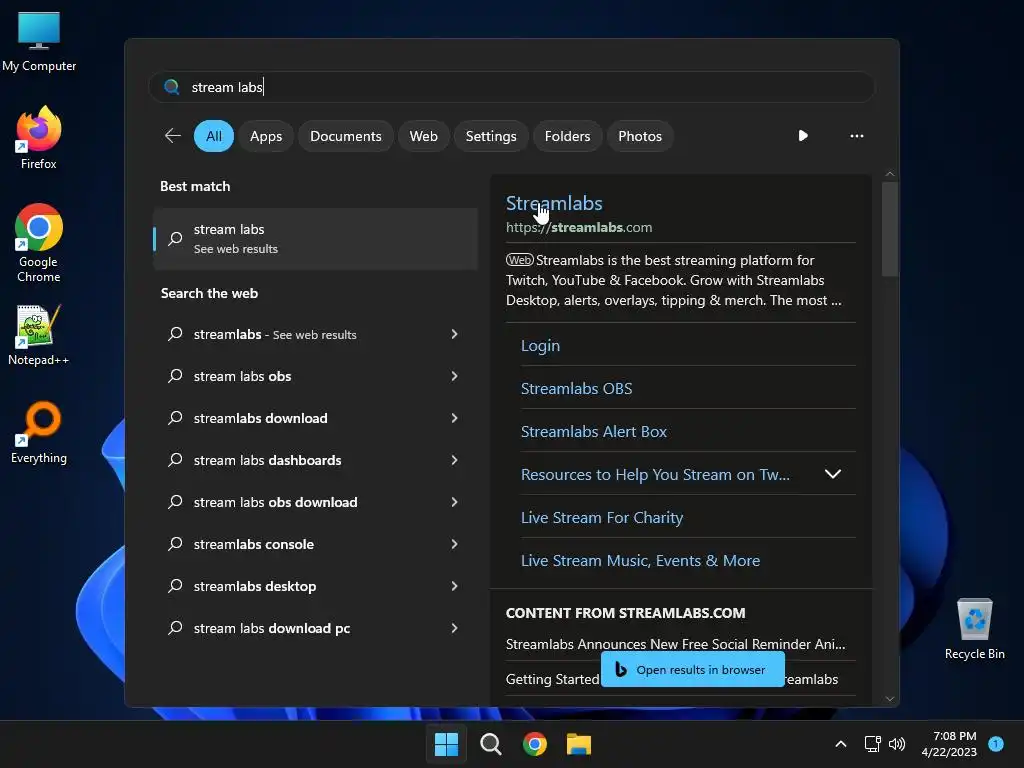
Task: Open network status tray icon
Action: point(872,744)
